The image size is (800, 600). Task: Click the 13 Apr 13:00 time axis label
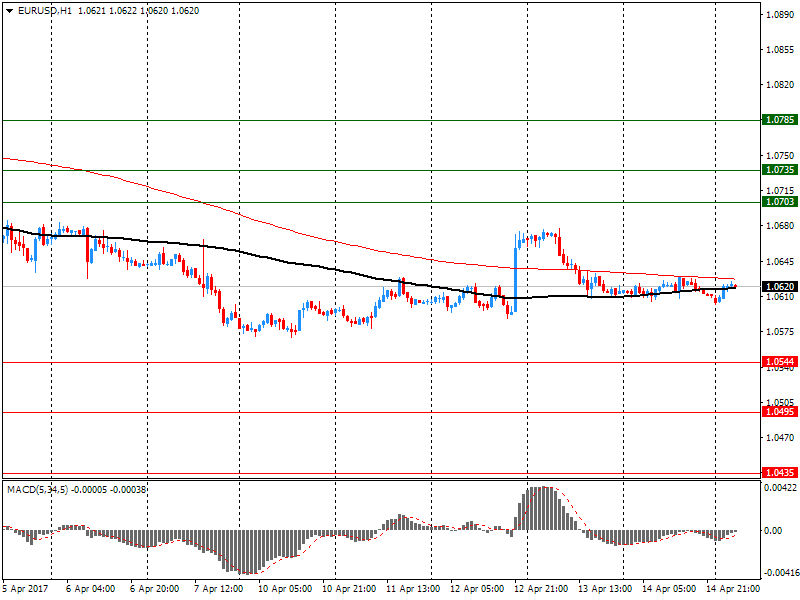coord(605,589)
